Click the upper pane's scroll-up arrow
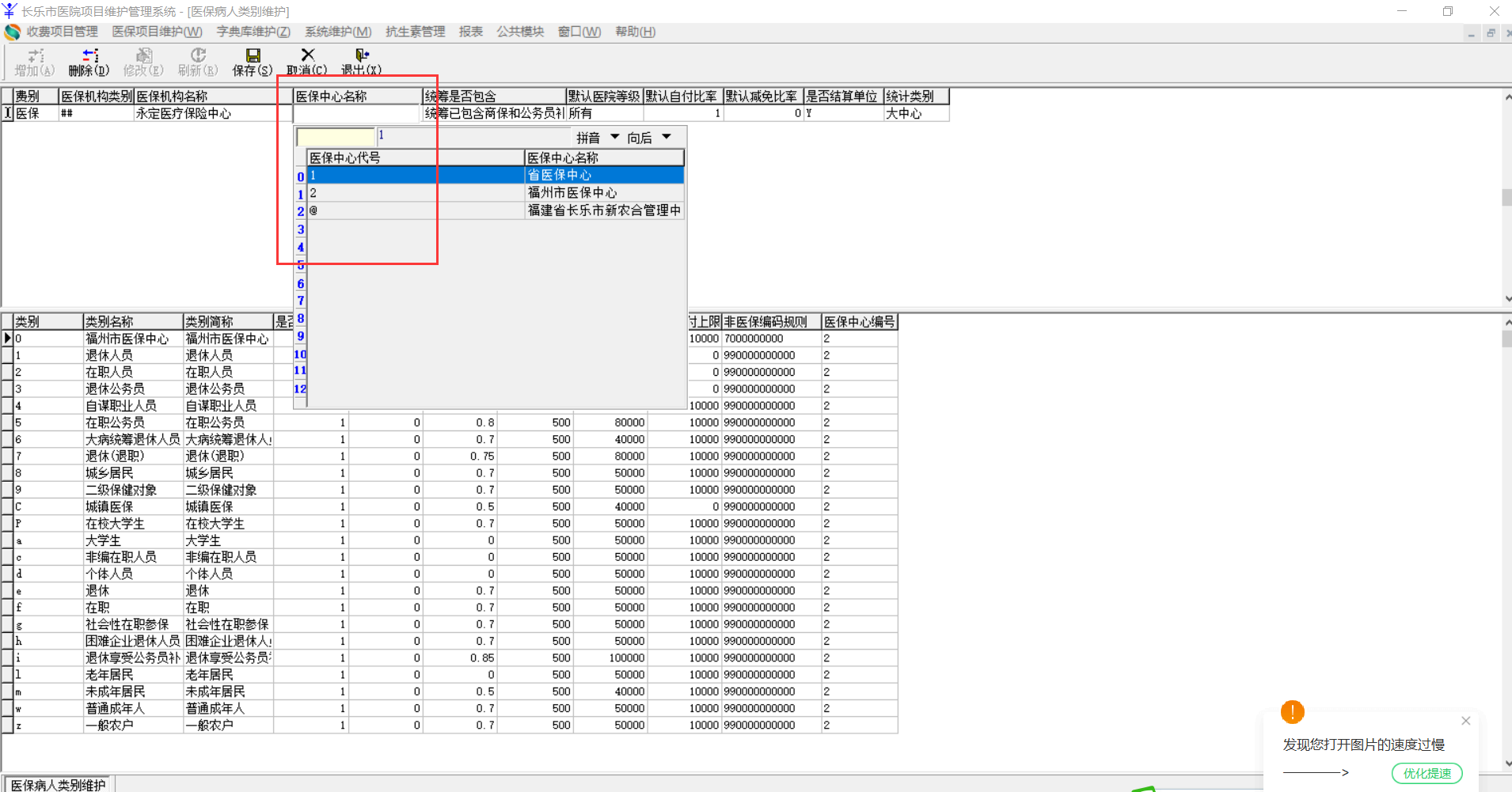Image resolution: width=1512 pixels, height=792 pixels. point(1506,97)
